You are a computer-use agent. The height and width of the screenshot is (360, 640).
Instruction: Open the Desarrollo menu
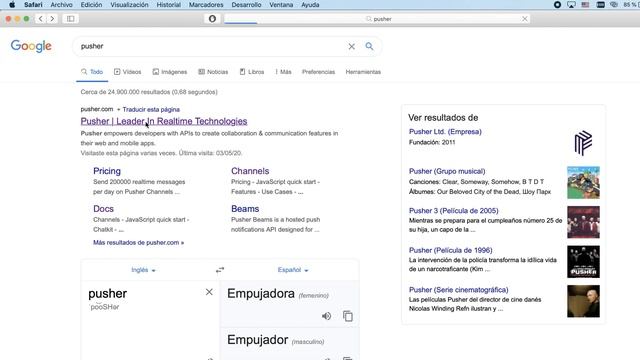point(246,5)
